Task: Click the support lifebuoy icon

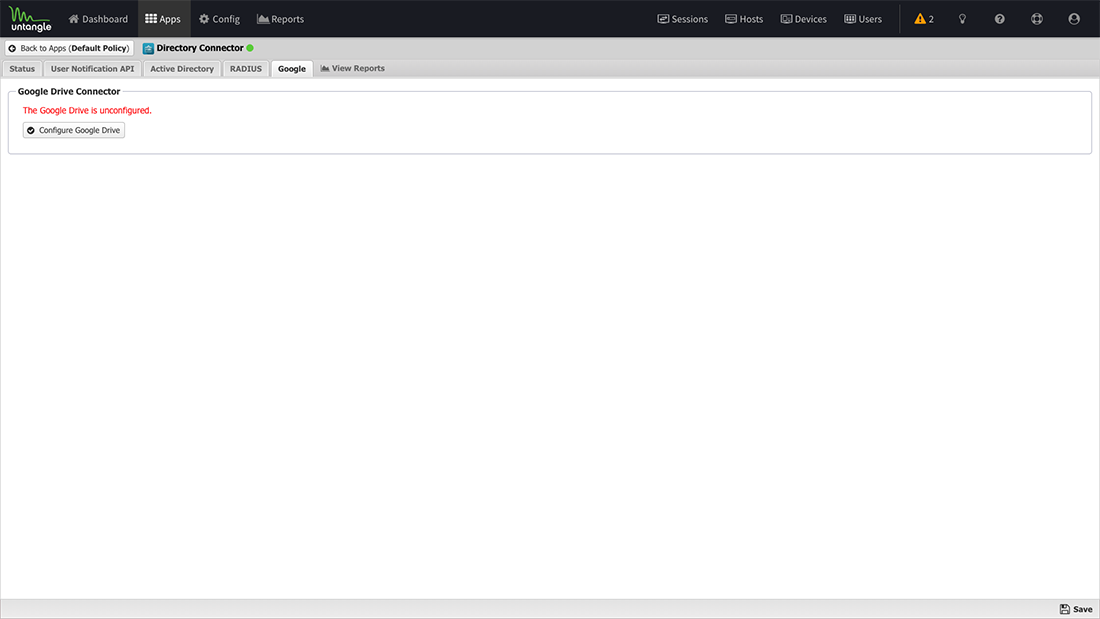Action: 1037,19
